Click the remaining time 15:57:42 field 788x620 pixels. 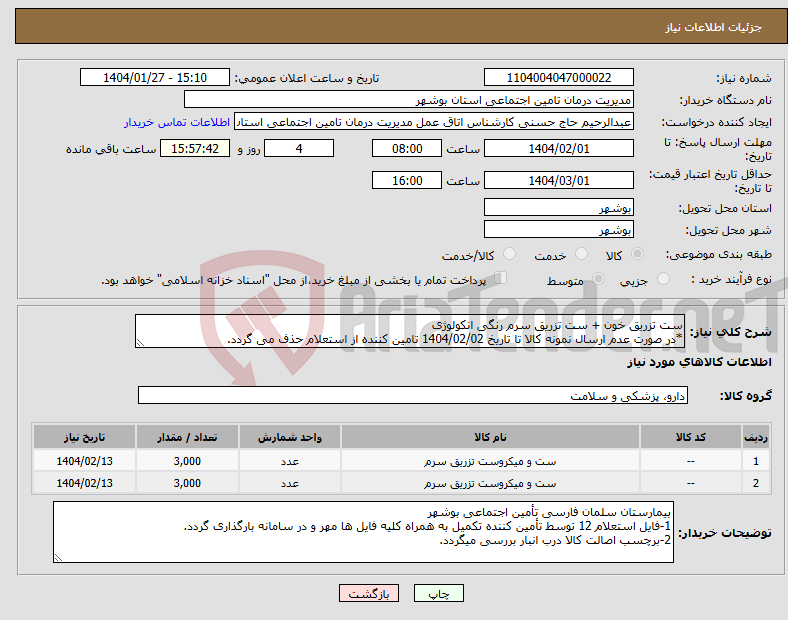pos(195,149)
